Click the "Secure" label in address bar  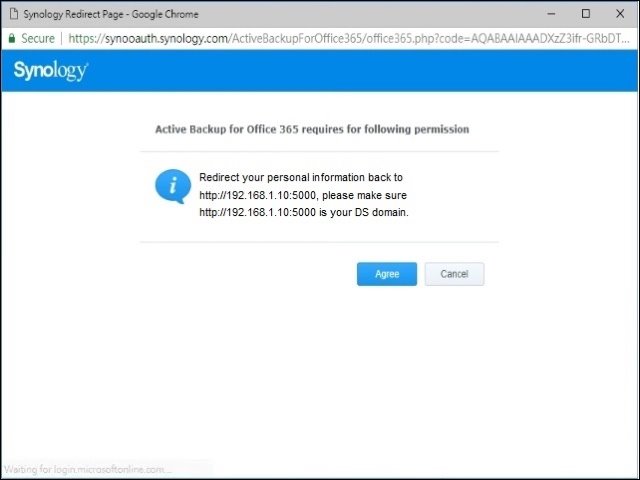coord(38,38)
